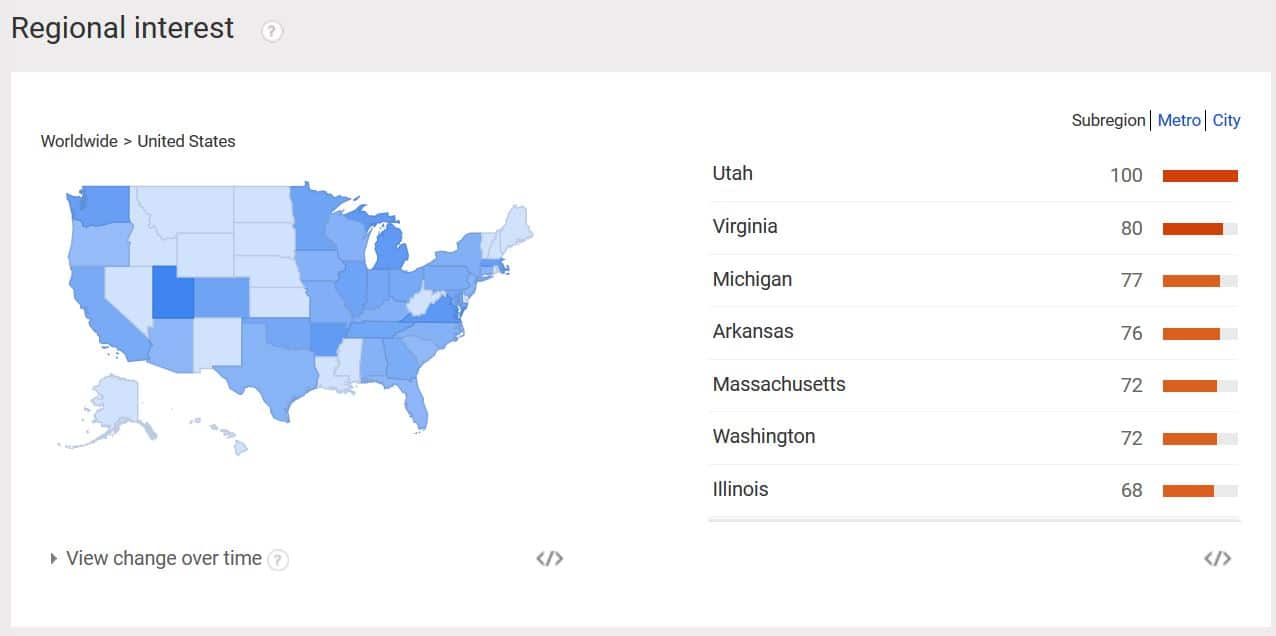The image size is (1276, 636).
Task: Select Washington in the region list
Action: pyautogui.click(x=763, y=436)
